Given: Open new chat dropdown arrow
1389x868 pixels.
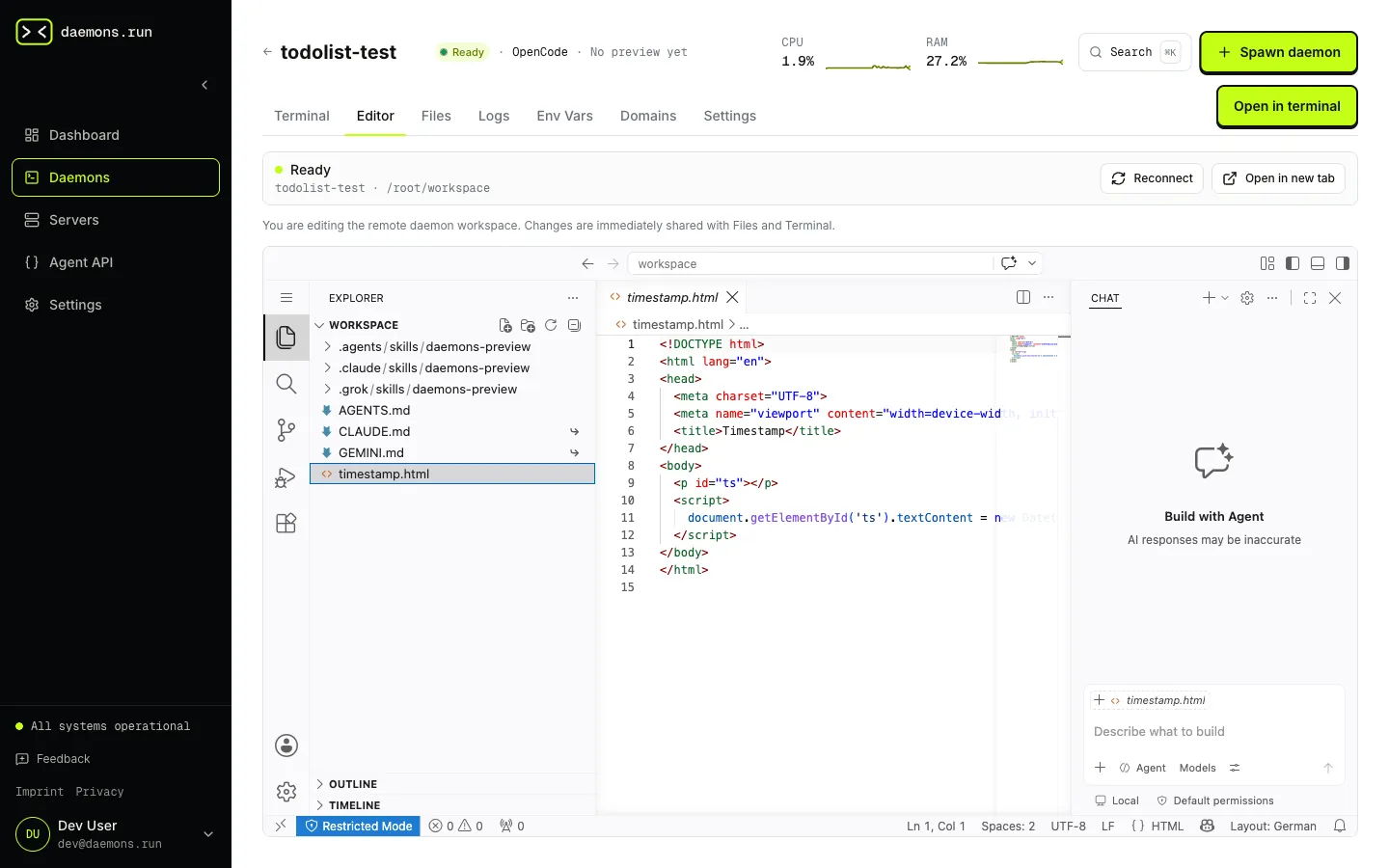Looking at the screenshot, I should pos(1225,298).
